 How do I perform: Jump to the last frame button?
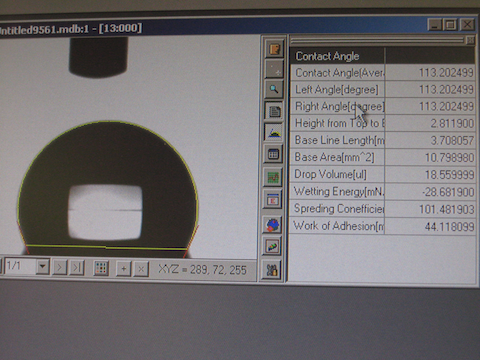click(x=77, y=267)
